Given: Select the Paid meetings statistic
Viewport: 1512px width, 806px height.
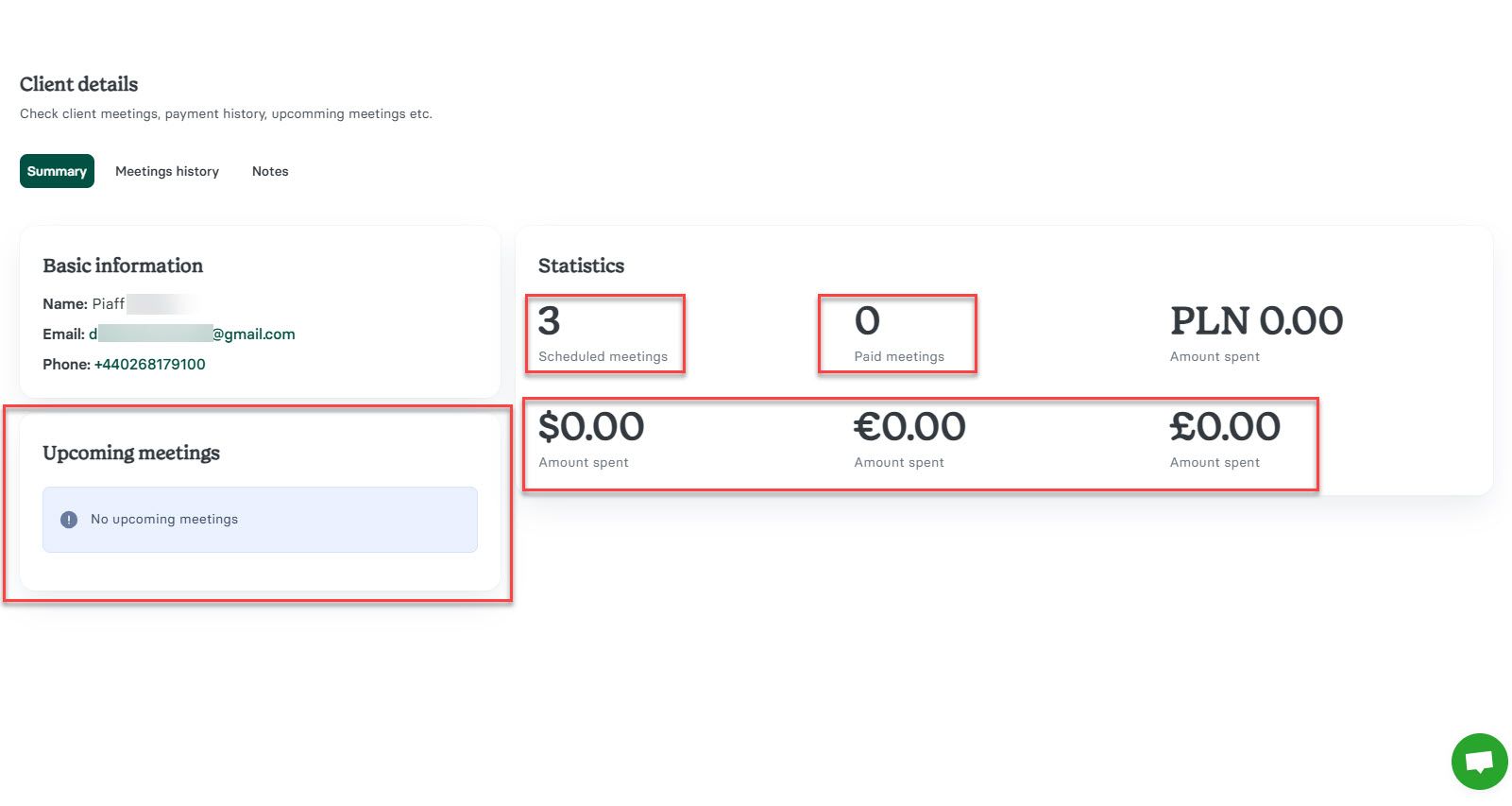Looking at the screenshot, I should point(895,333).
